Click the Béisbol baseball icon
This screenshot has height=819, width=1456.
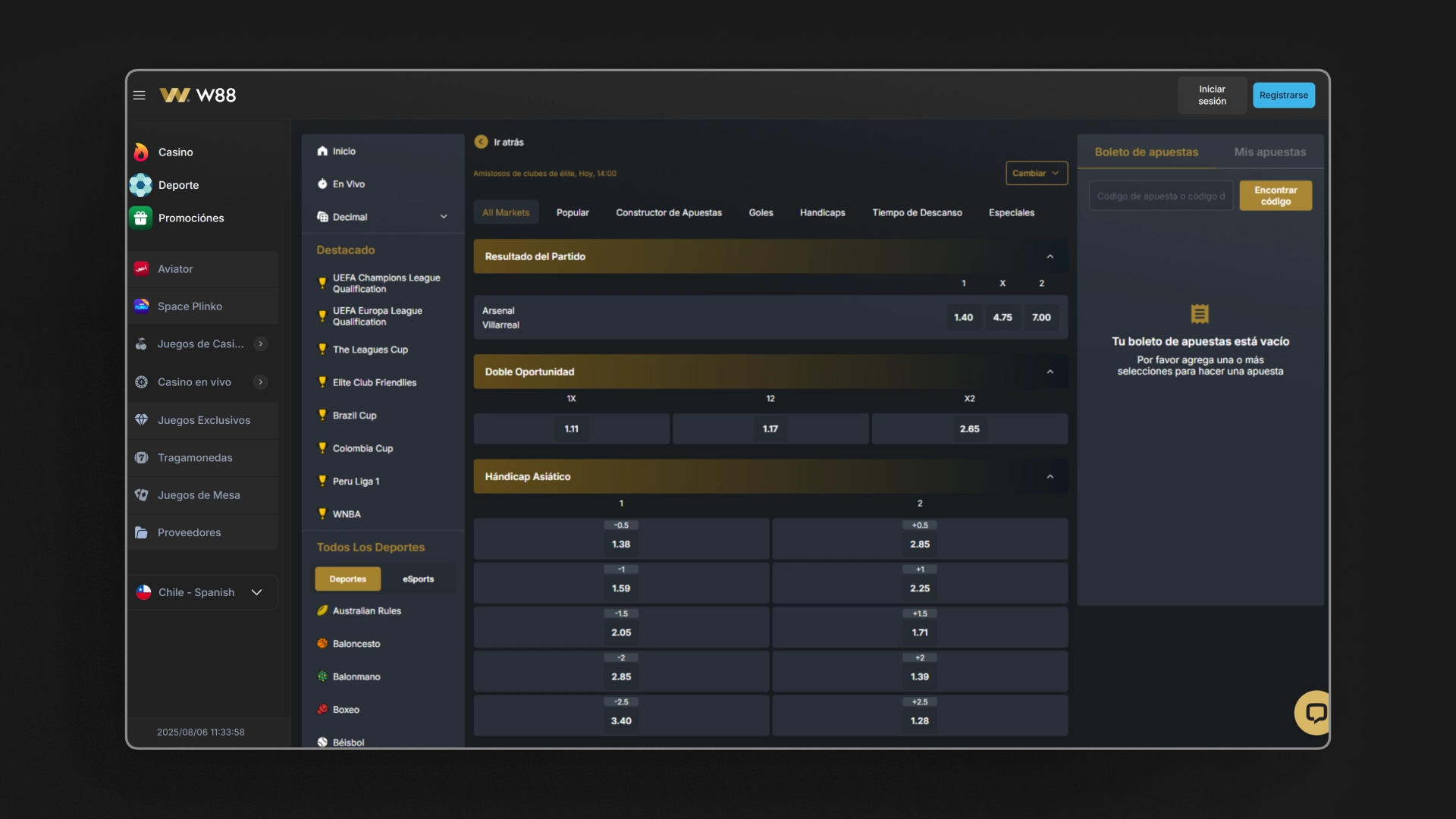(x=322, y=742)
